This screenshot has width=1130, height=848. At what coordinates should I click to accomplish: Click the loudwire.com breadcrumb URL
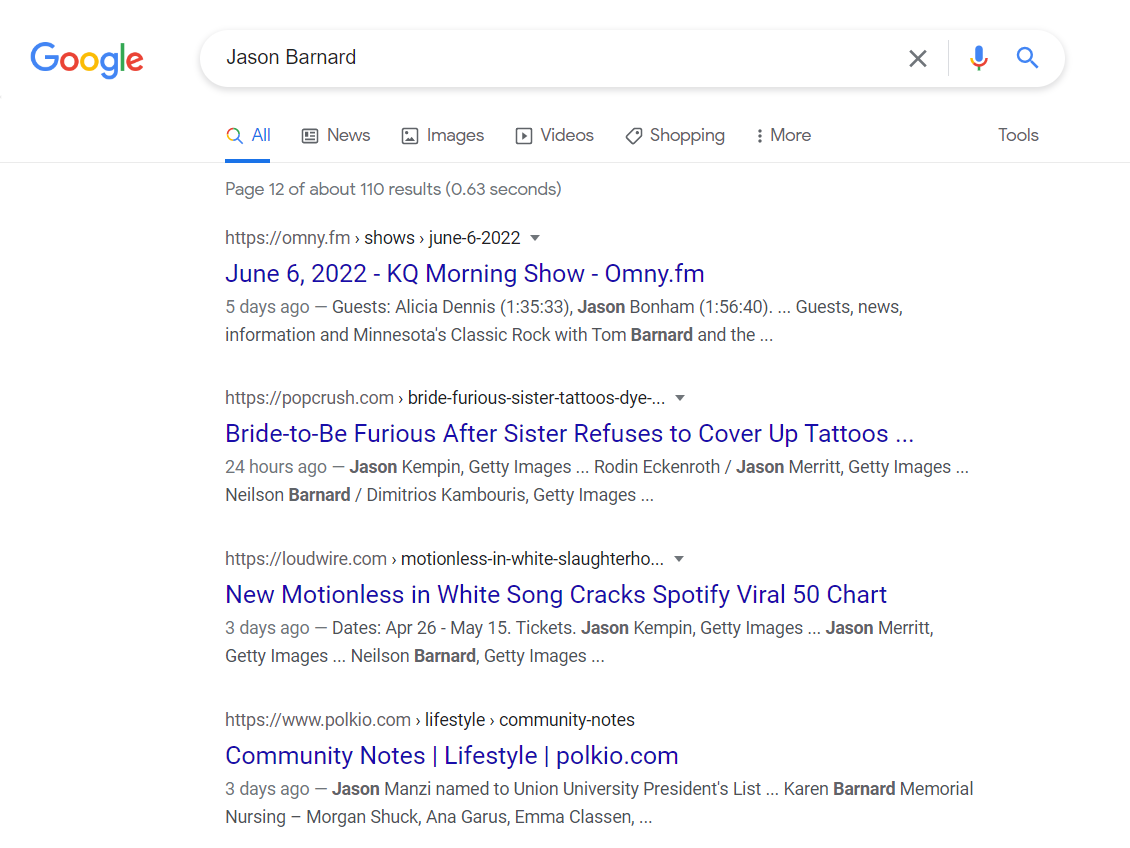(x=445, y=558)
